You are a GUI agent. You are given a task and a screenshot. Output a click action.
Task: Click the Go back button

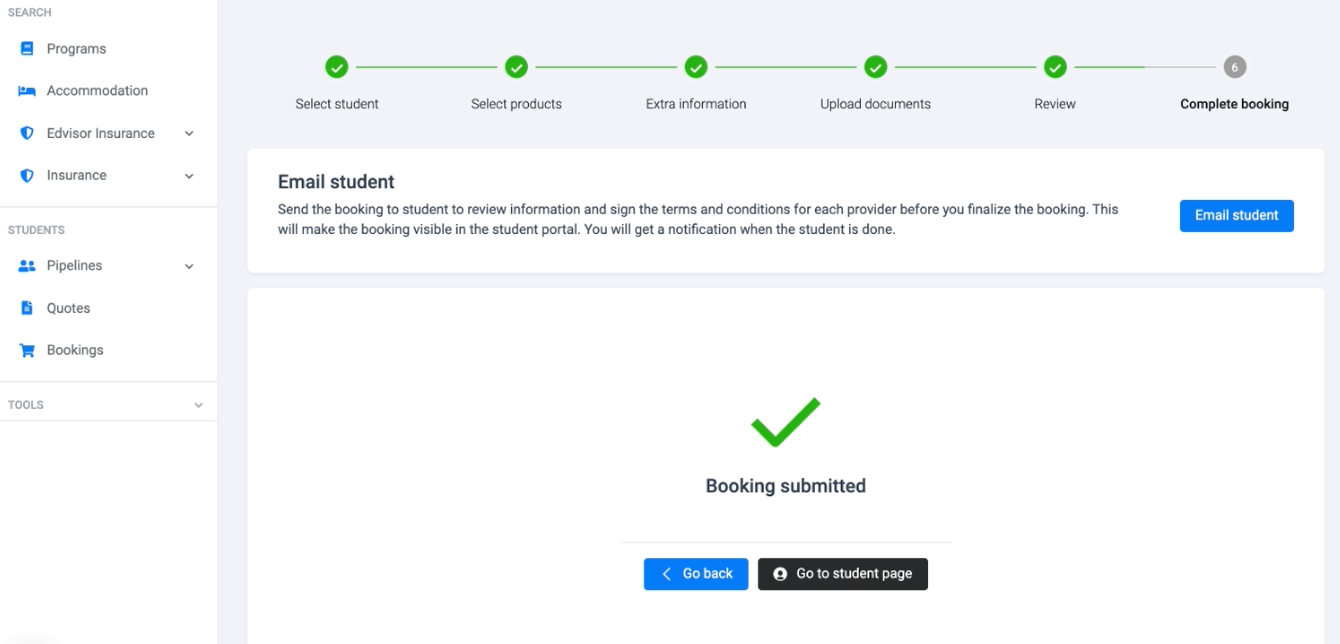pos(696,574)
